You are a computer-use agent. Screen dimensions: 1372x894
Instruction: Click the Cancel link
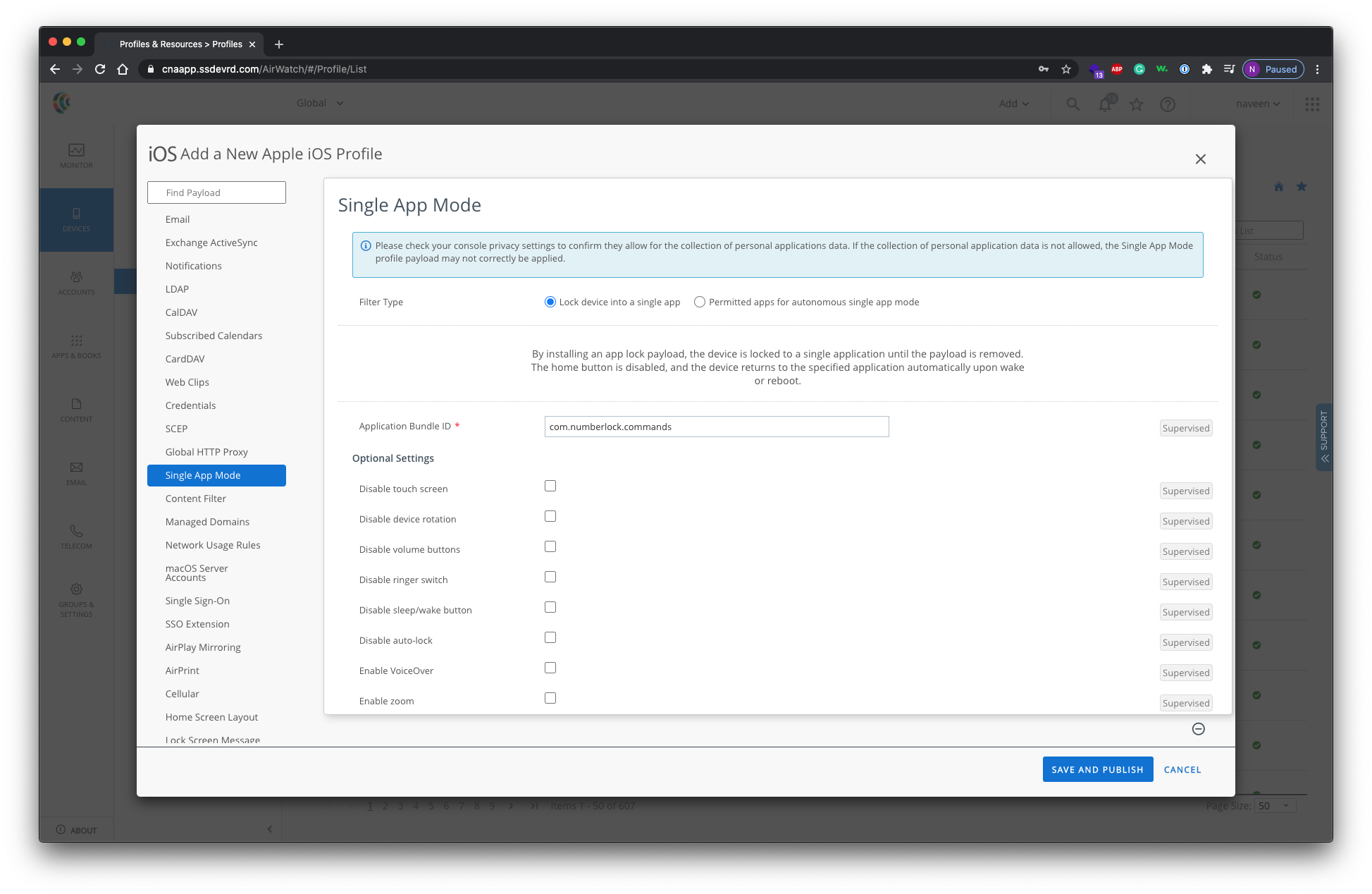pos(1182,769)
